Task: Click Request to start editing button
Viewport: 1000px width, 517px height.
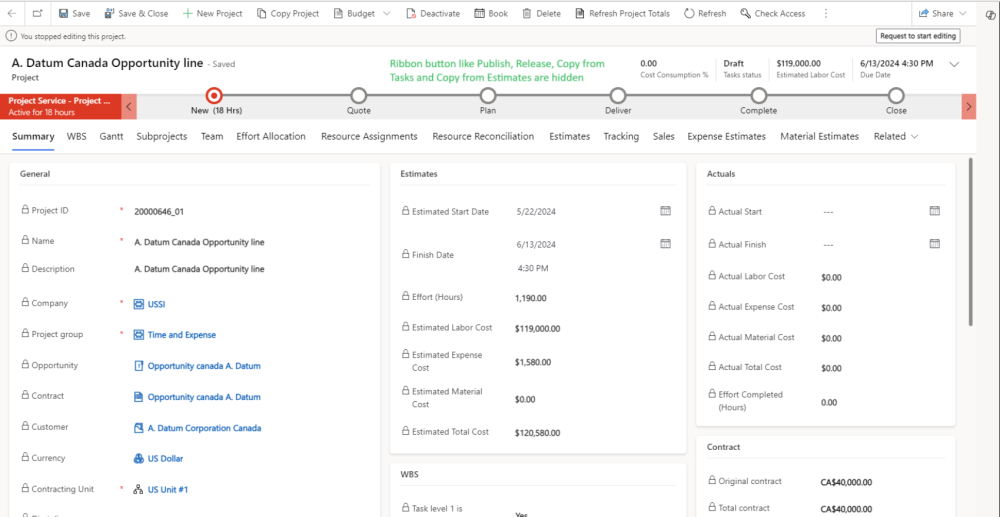Action: pos(917,36)
